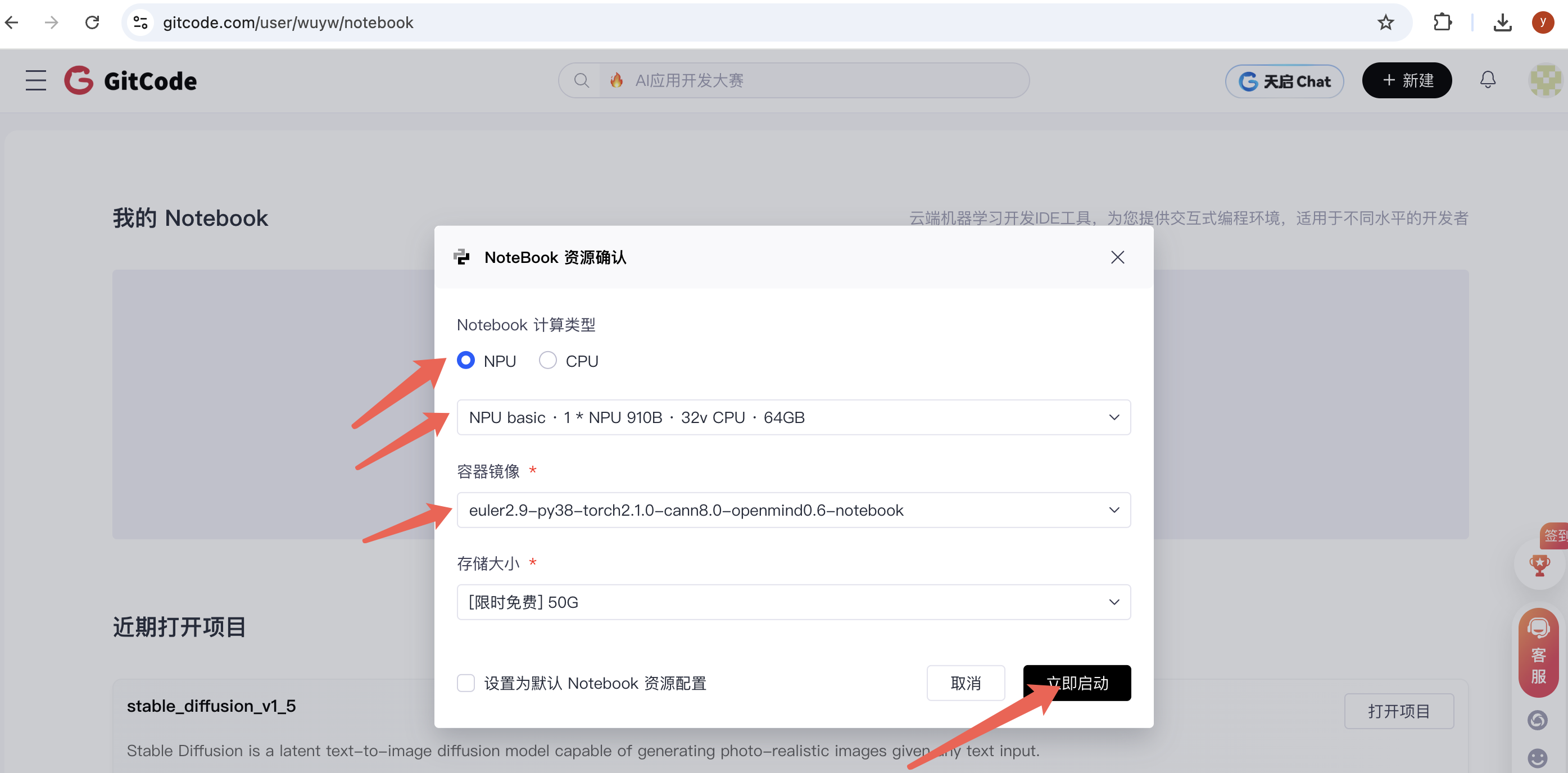Select the CPU radio option
The height and width of the screenshot is (773, 1568).
coord(548,360)
